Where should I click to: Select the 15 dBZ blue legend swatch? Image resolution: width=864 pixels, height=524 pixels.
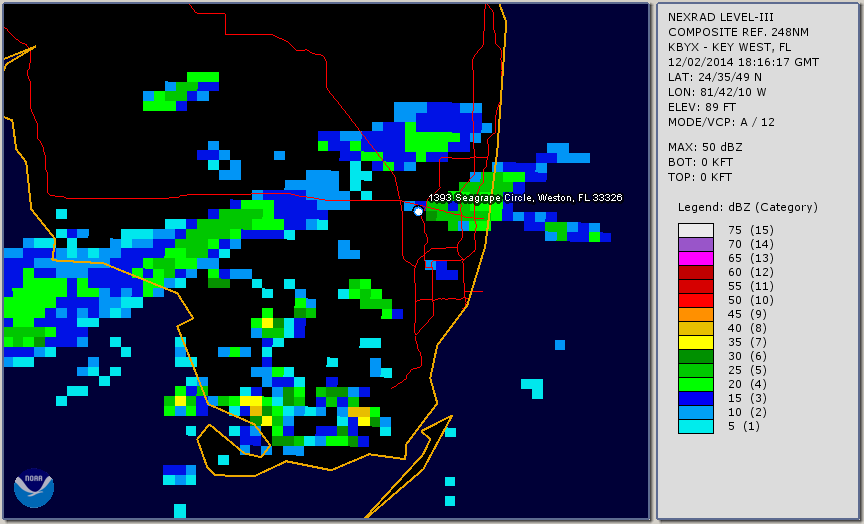click(696, 398)
